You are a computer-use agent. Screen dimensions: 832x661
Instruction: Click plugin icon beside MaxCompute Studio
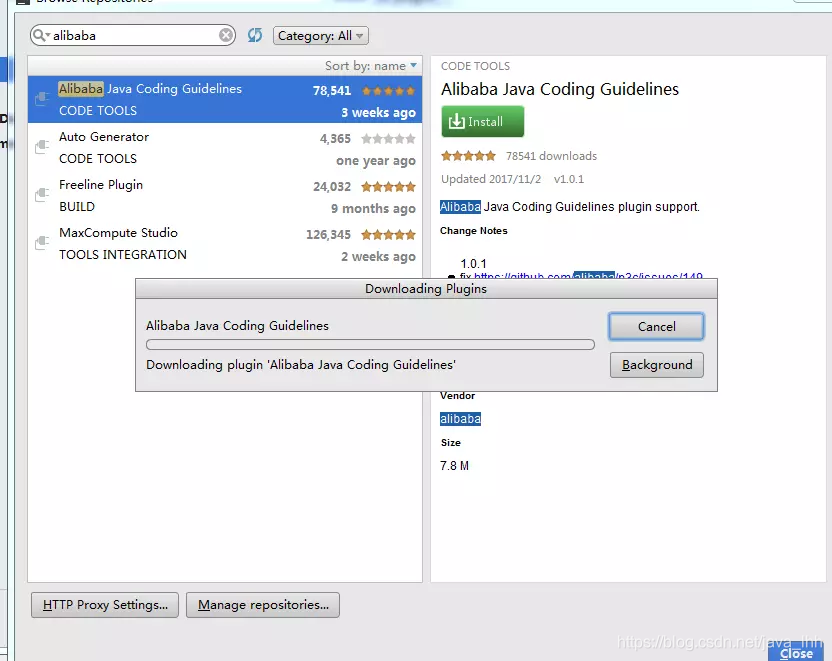coord(42,242)
